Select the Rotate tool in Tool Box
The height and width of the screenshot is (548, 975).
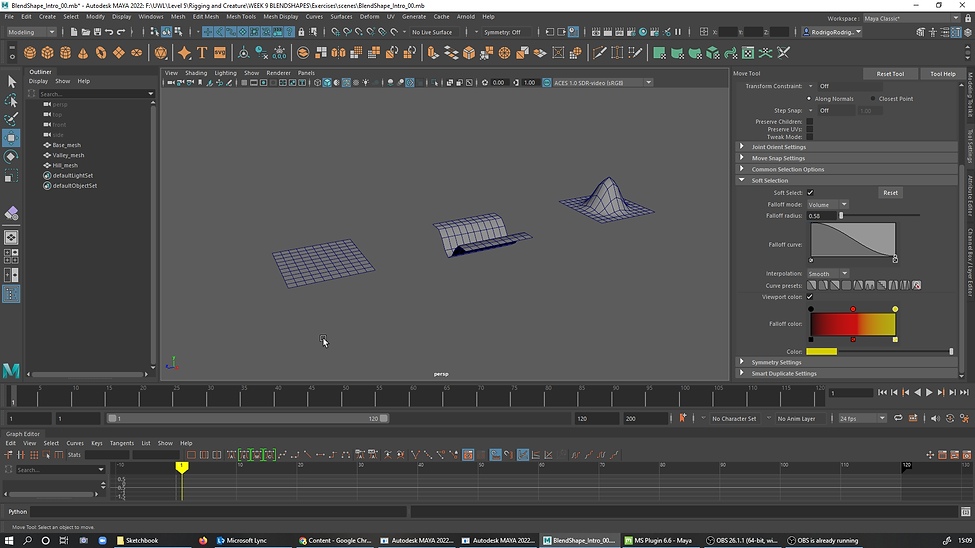point(11,157)
